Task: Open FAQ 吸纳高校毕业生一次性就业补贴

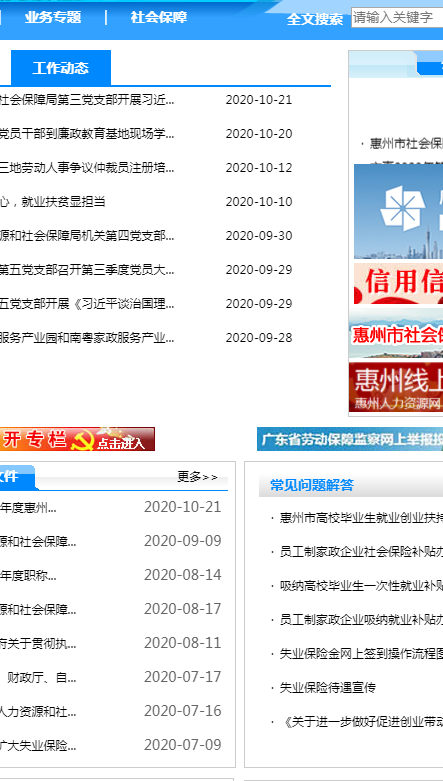Action: [361, 586]
